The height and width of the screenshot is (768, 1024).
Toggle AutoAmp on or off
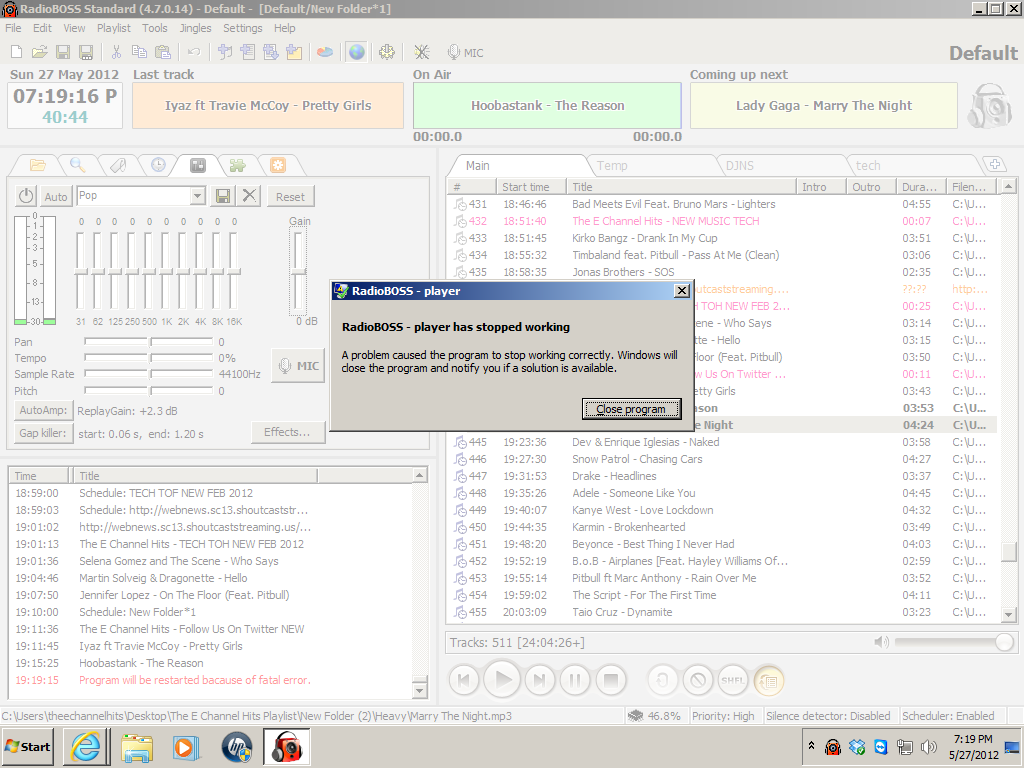43,410
